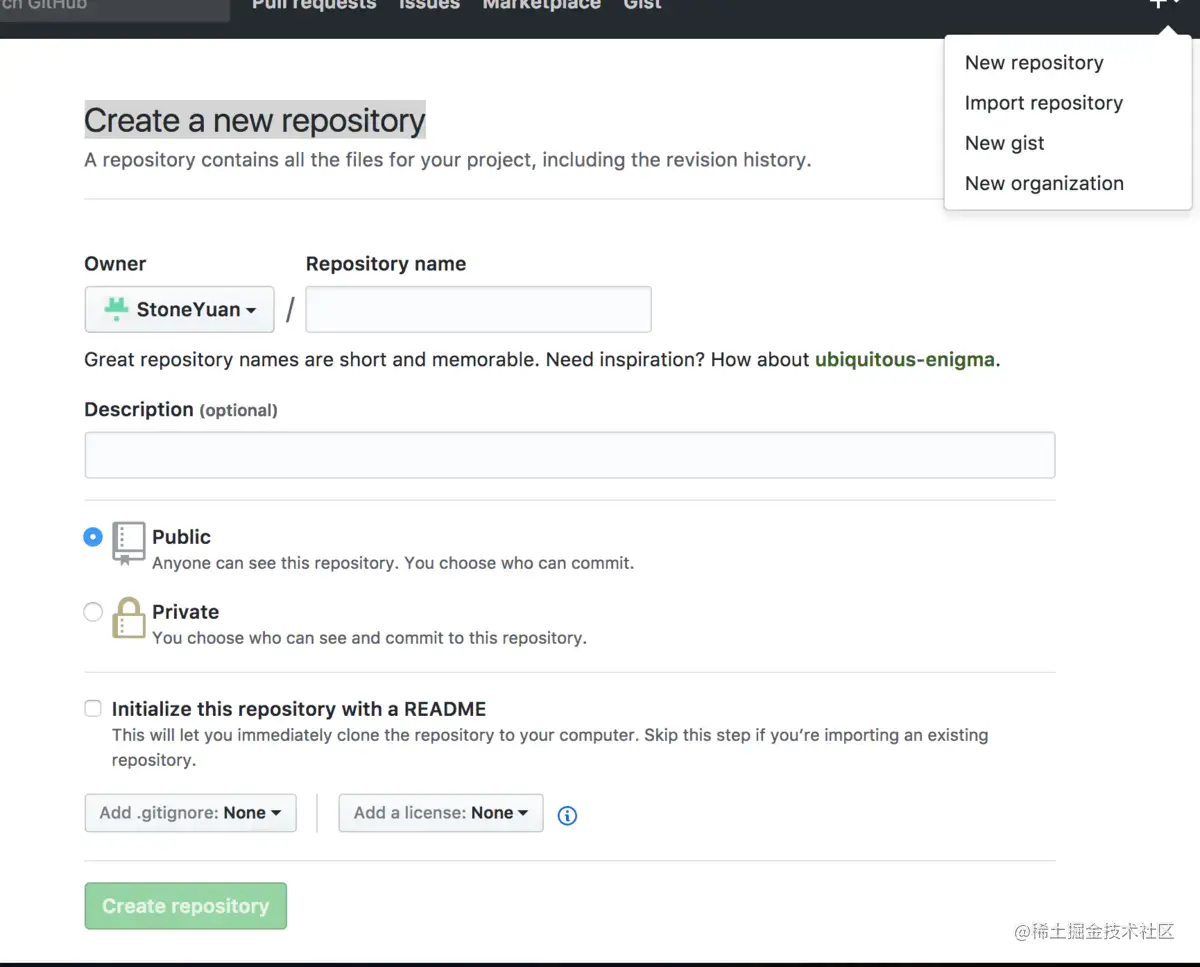Focus the Description input field
Viewport: 1200px width, 967px height.
click(569, 455)
